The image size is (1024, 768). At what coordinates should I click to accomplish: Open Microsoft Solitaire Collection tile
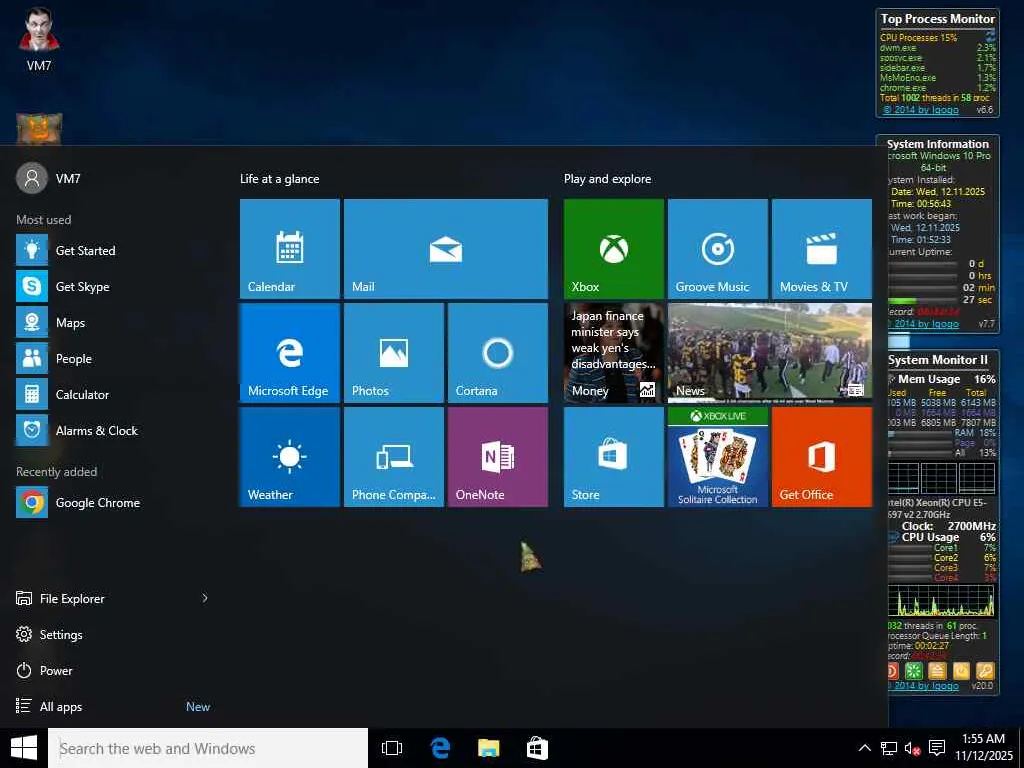717,456
